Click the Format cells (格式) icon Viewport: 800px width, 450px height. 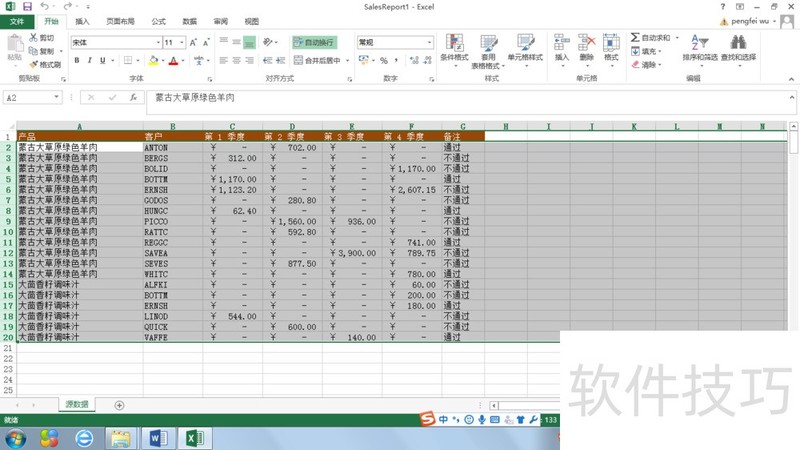(611, 42)
